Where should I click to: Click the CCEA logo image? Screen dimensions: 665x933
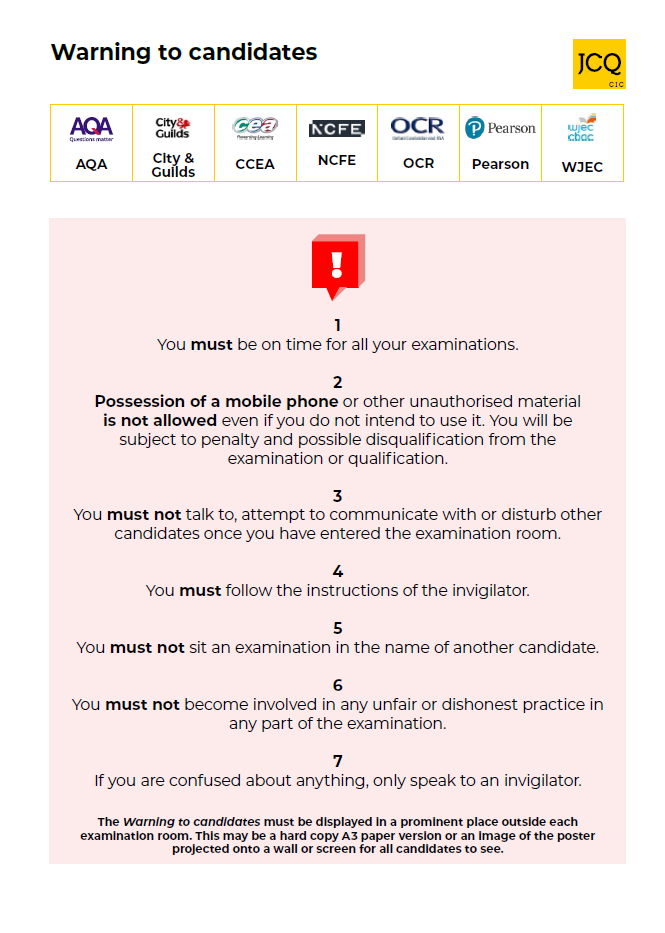(x=255, y=128)
